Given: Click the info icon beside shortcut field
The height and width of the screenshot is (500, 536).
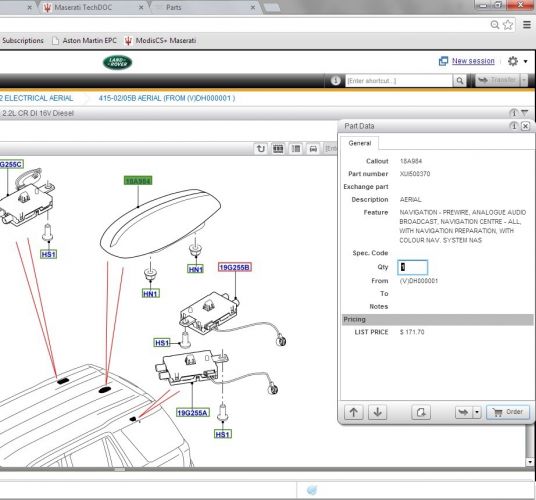Looking at the screenshot, I should 335,81.
